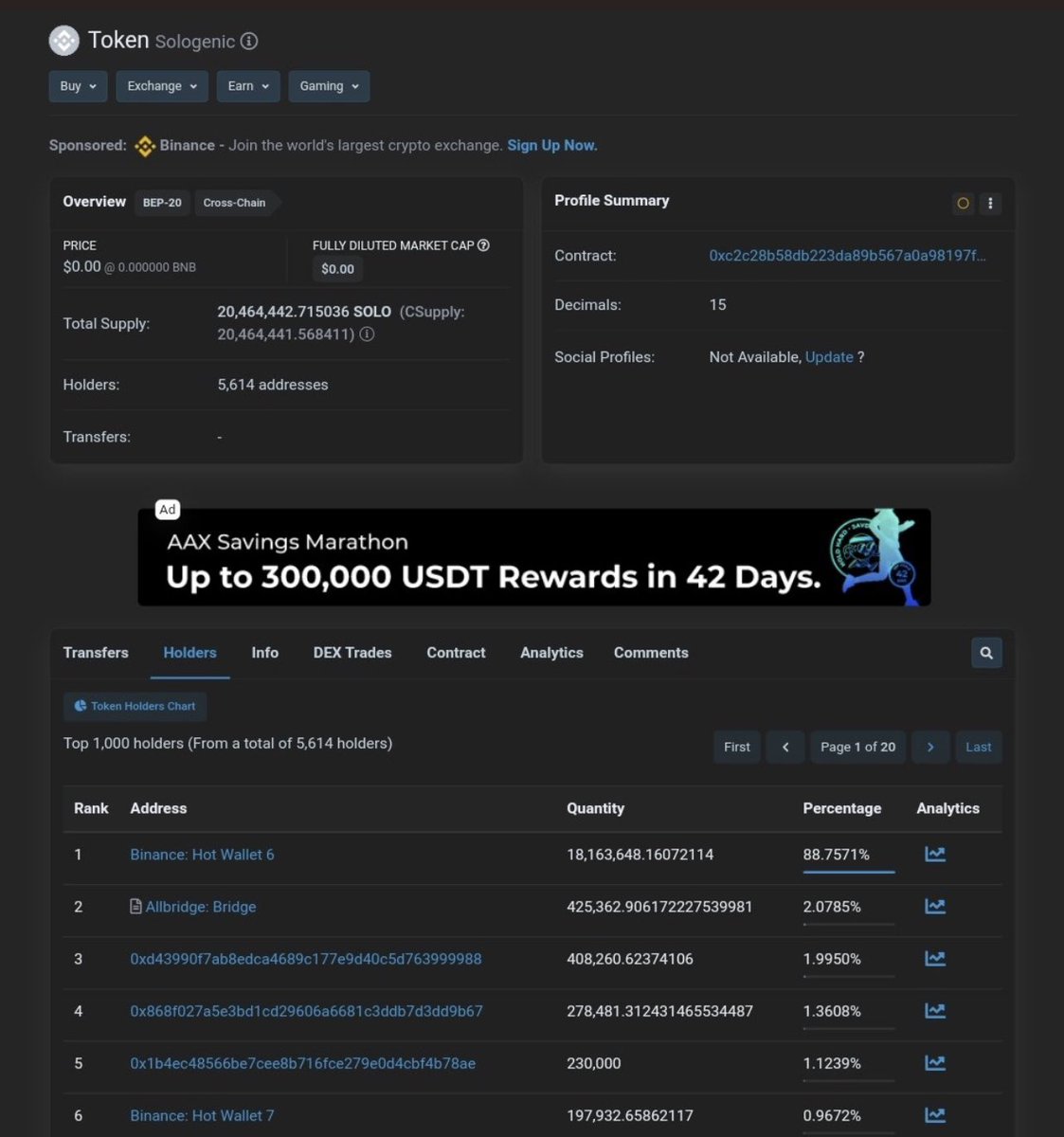Open the Comments tab
Screen dimensions: 1064x1137
pyautogui.click(x=651, y=653)
